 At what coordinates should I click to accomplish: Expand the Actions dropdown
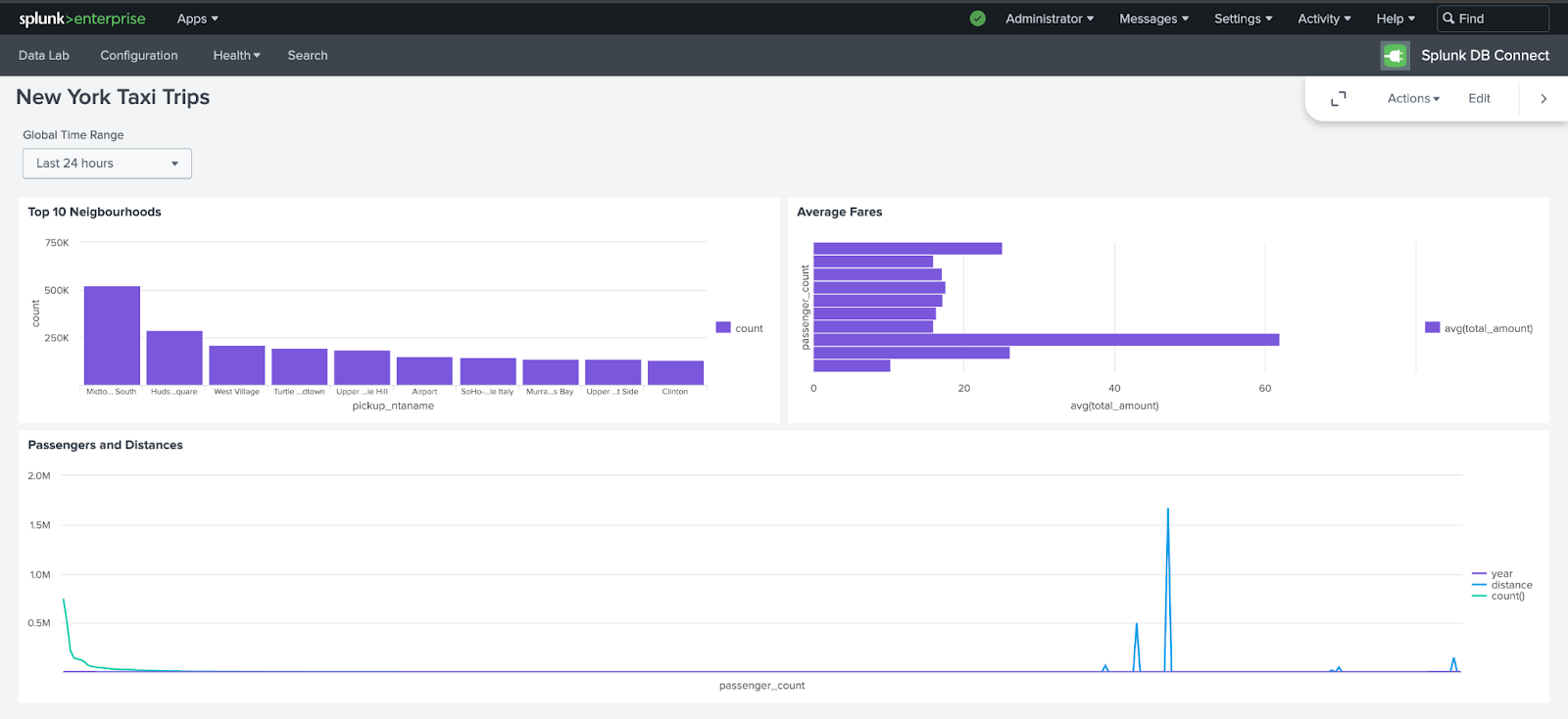1413,99
